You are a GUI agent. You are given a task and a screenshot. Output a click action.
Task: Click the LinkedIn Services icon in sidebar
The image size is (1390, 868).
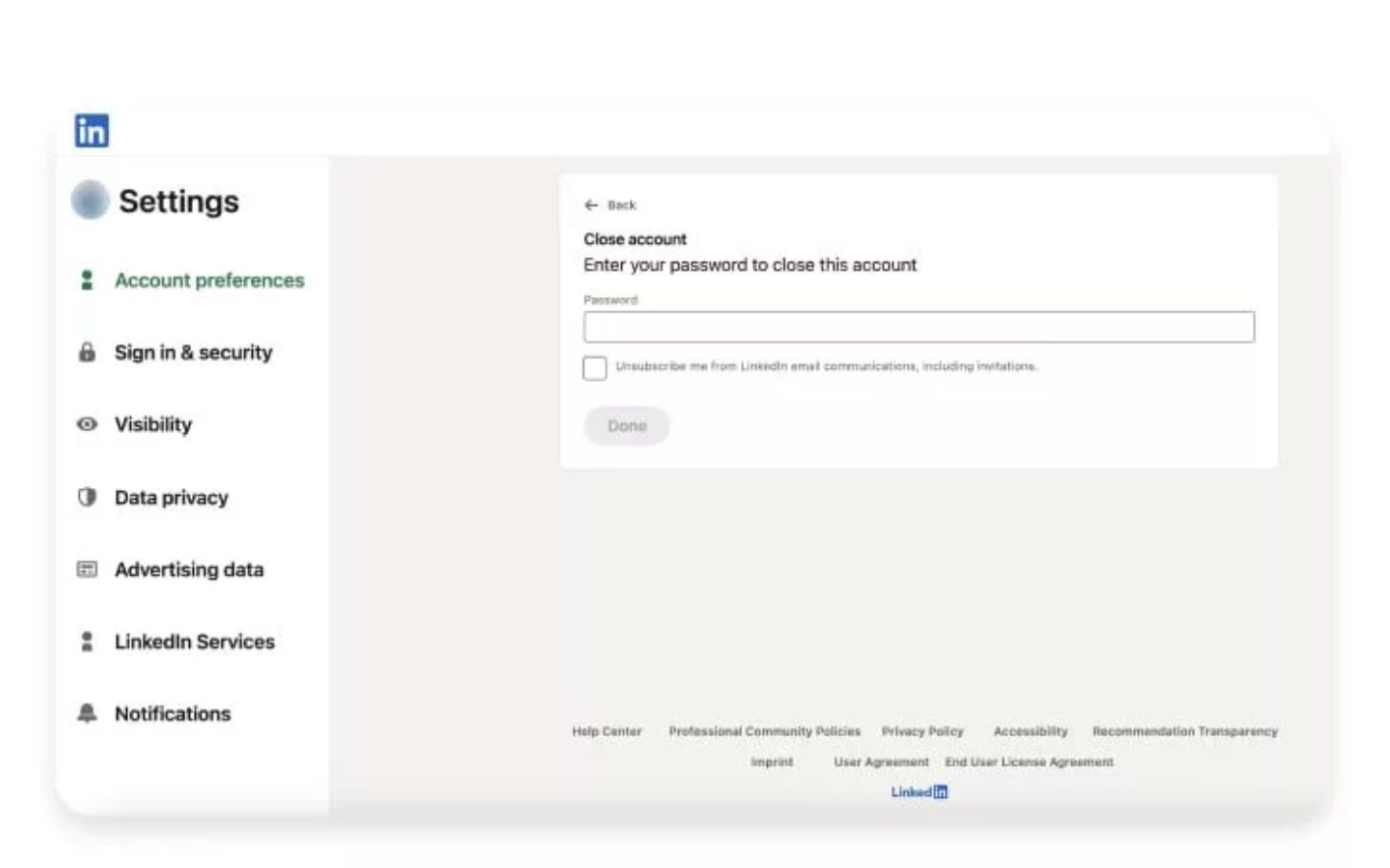87,642
